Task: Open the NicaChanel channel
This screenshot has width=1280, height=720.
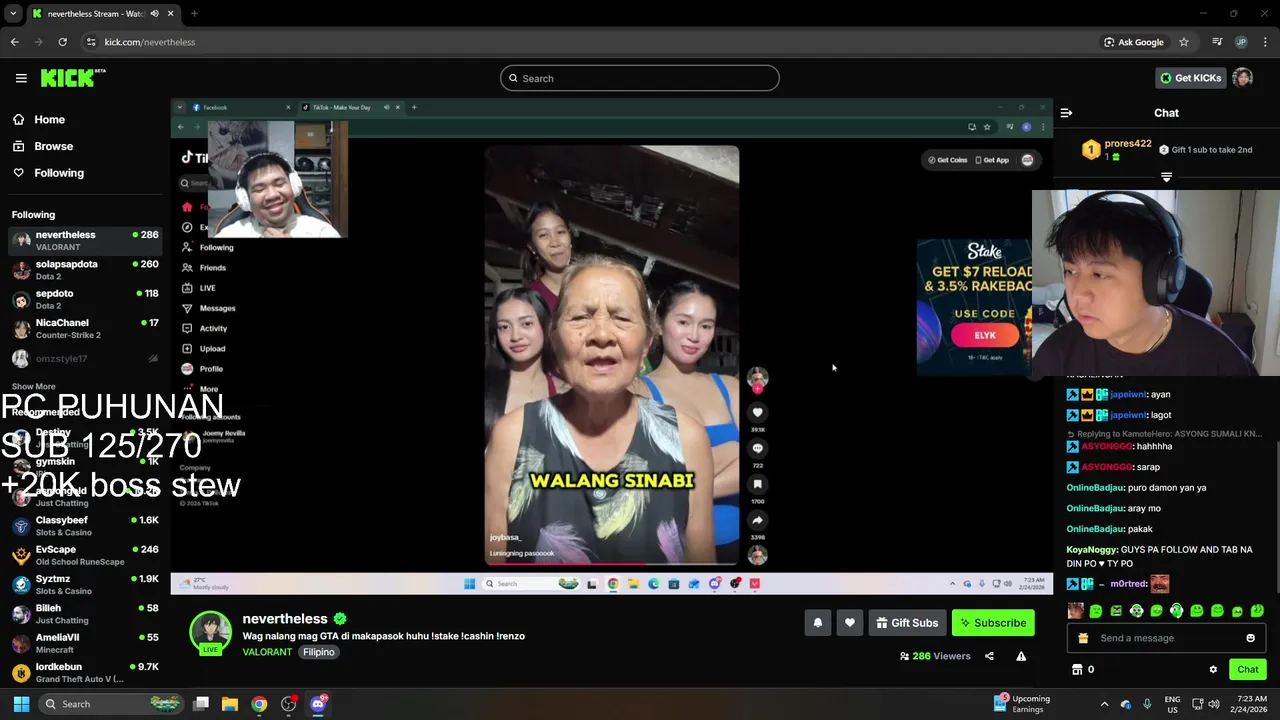Action: tap(85, 328)
